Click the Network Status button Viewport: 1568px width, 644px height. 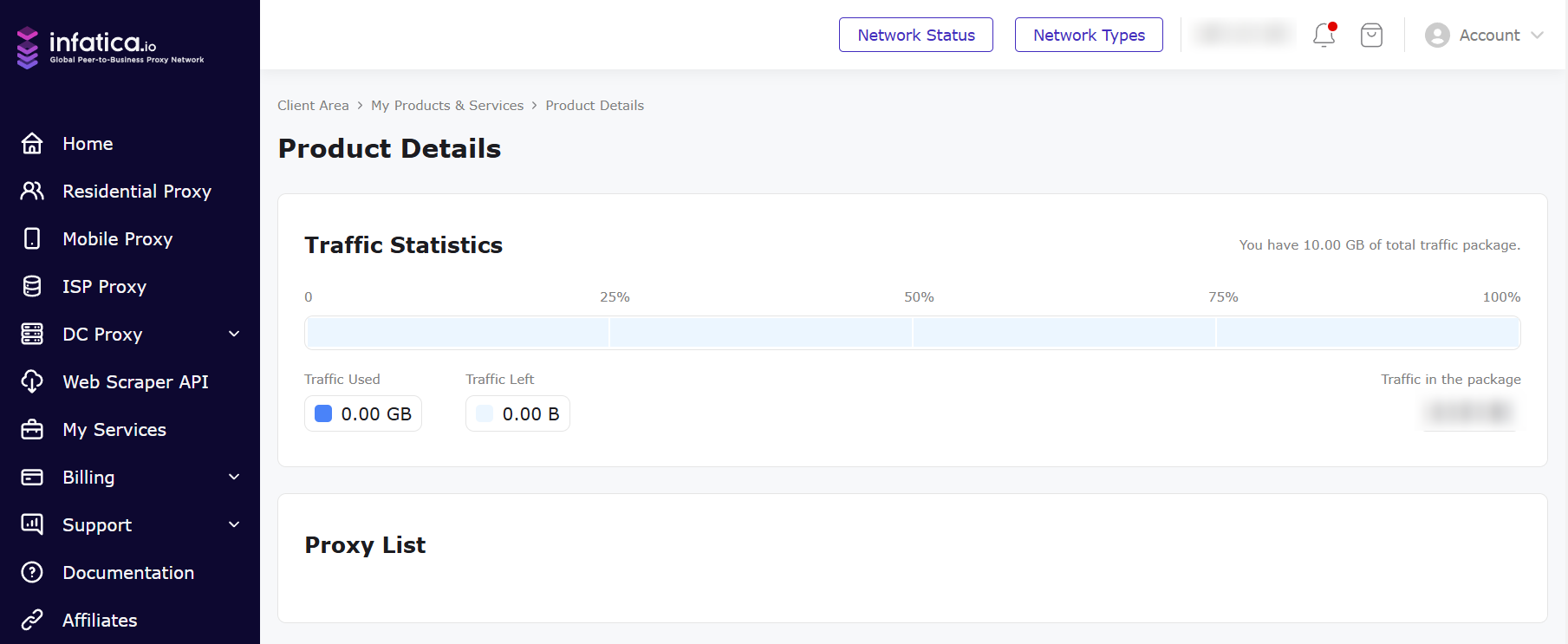916,35
